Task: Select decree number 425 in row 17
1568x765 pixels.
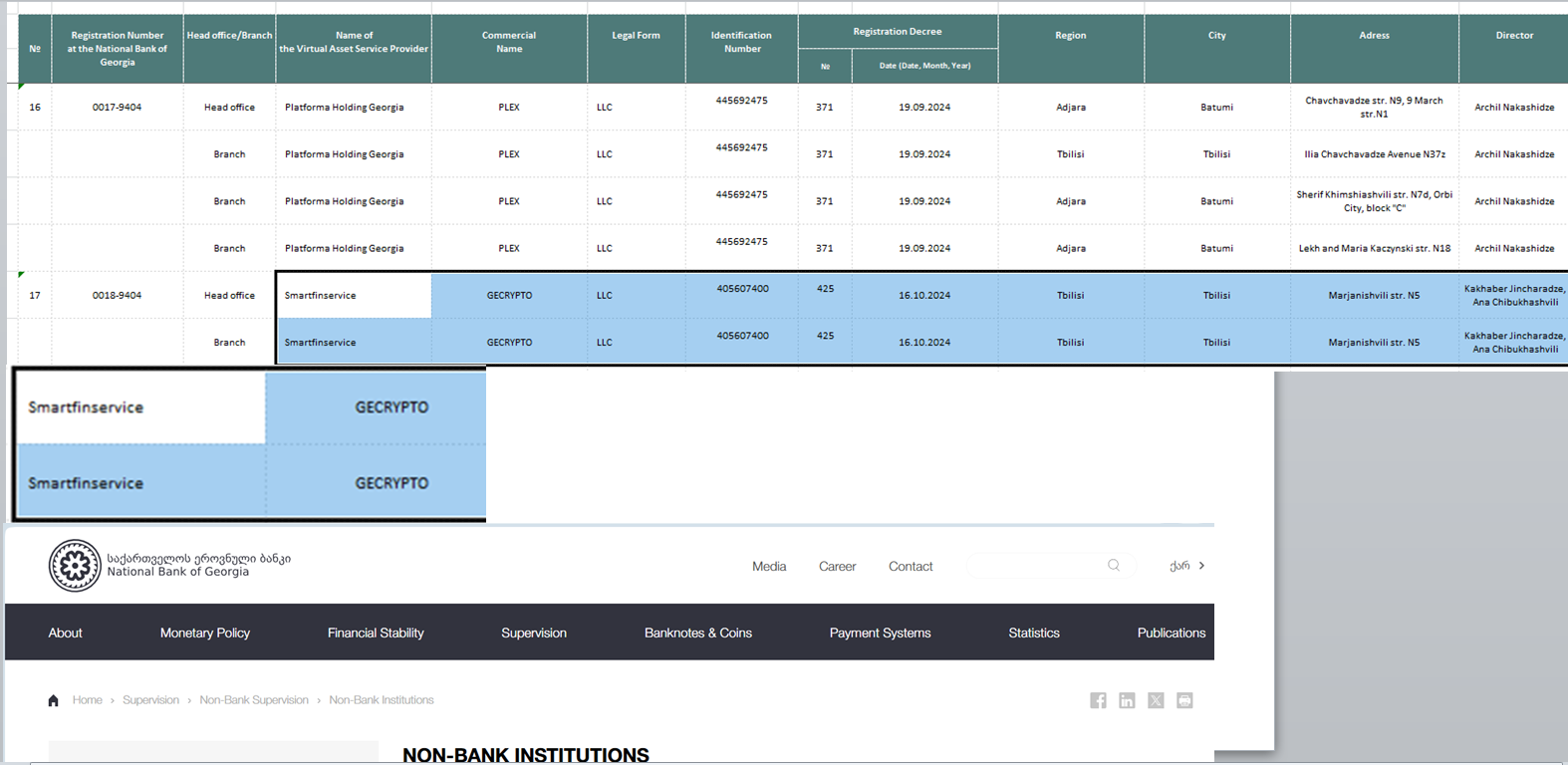Action: pyautogui.click(x=825, y=296)
